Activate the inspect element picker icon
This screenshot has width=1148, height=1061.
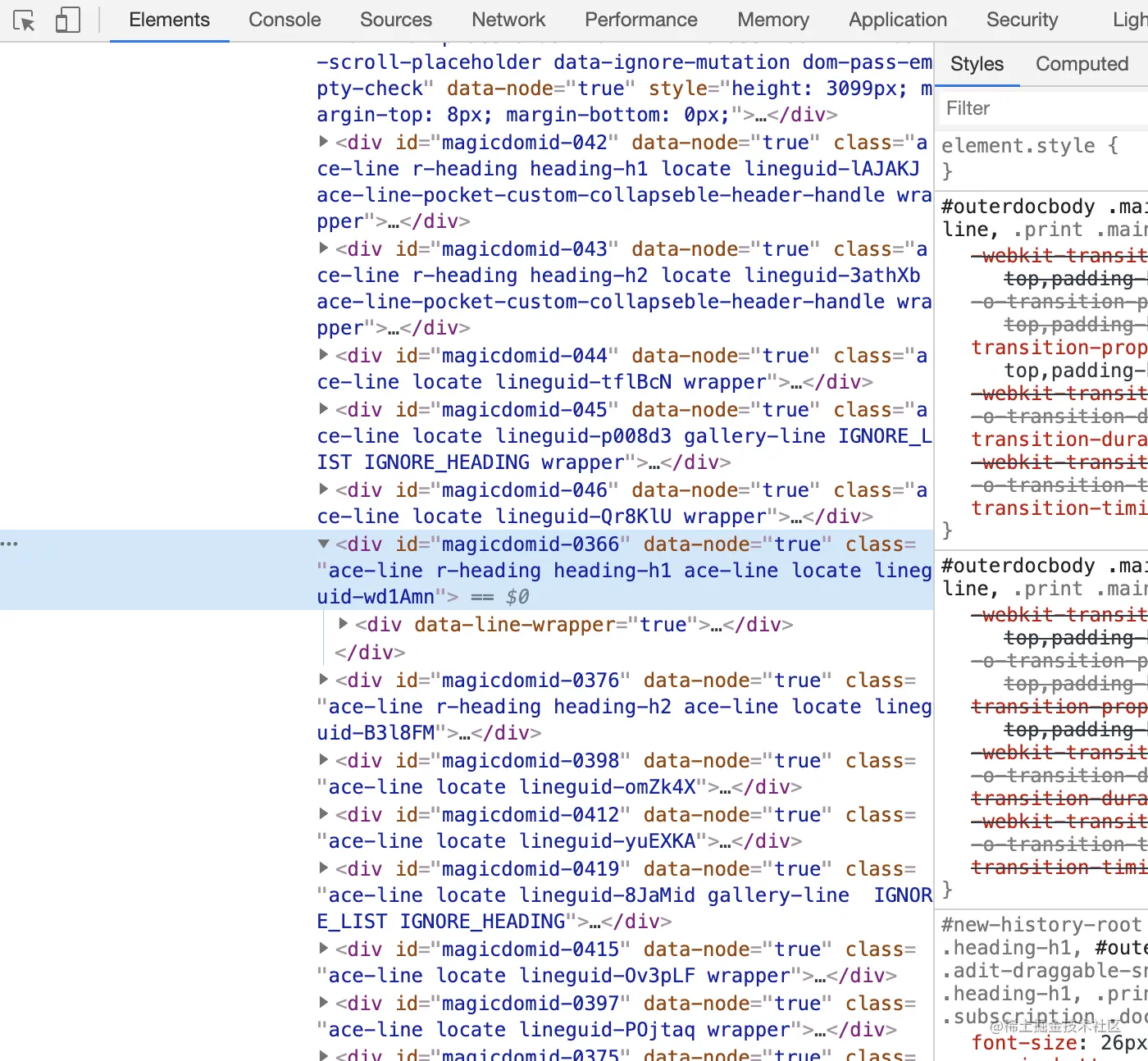[25, 20]
